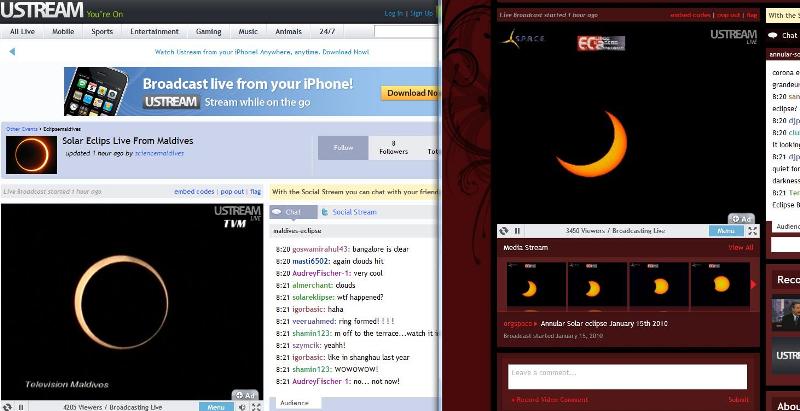Open the first Media Stream thumbnail

tap(536, 285)
